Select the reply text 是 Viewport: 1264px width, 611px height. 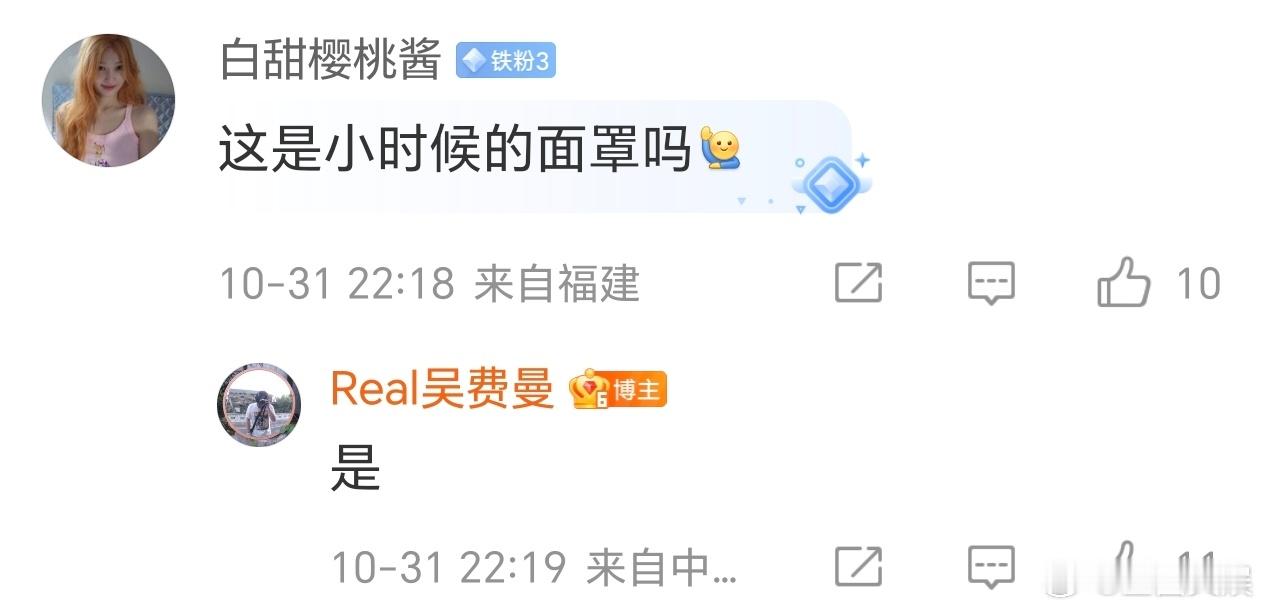tap(356, 466)
